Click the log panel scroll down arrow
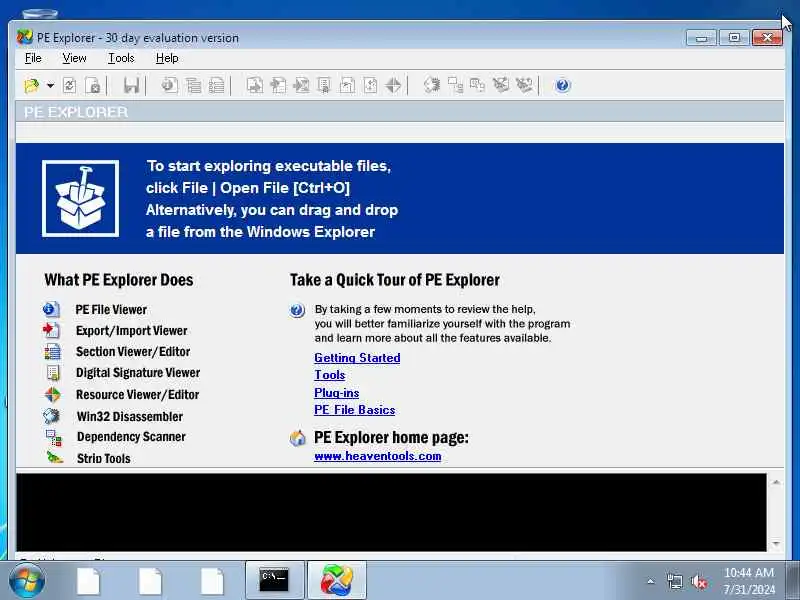 click(776, 544)
